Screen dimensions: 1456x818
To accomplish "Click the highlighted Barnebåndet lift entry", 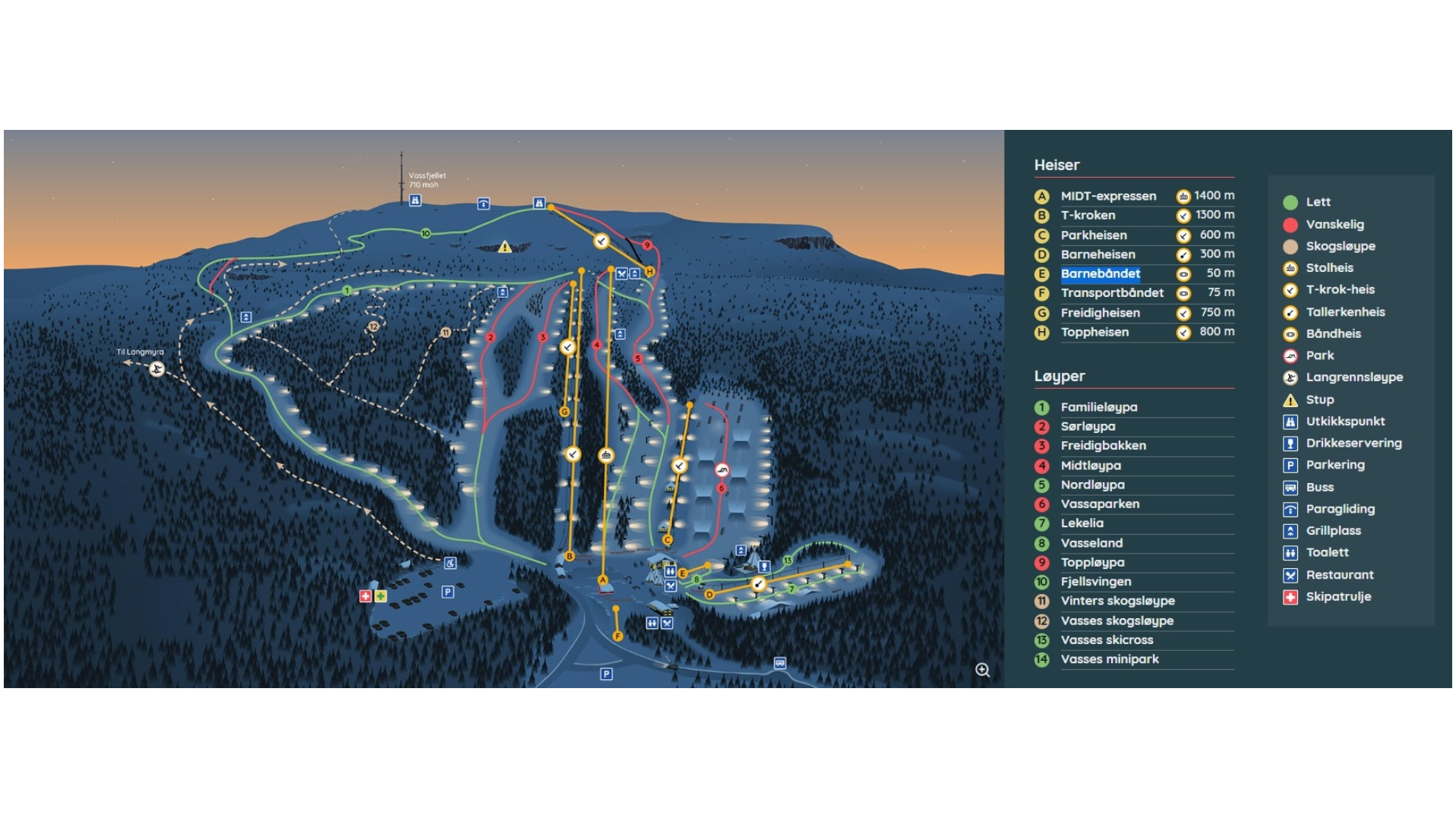I will (x=1101, y=273).
